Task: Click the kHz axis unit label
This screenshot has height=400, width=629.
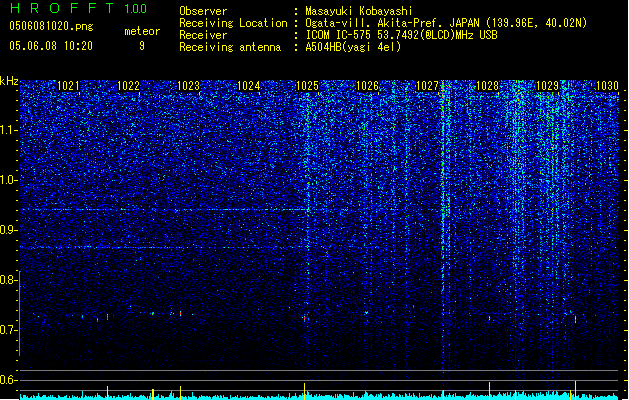Action: tap(9, 81)
